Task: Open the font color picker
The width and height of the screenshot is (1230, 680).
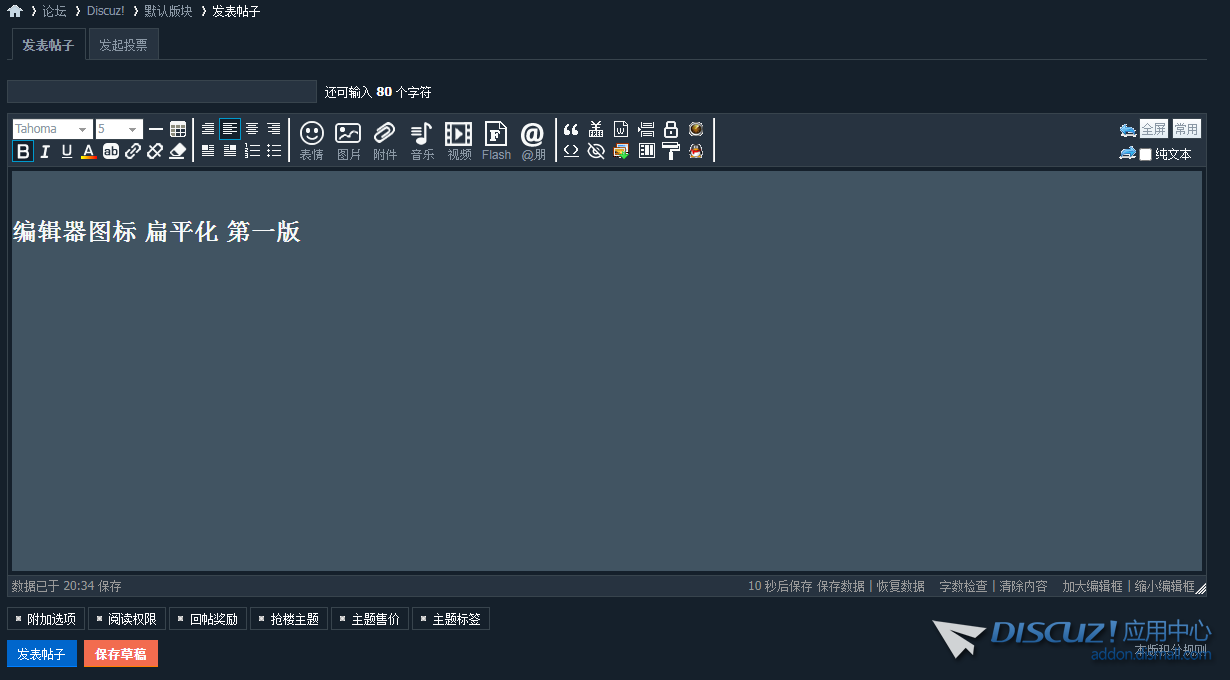Action: click(89, 151)
